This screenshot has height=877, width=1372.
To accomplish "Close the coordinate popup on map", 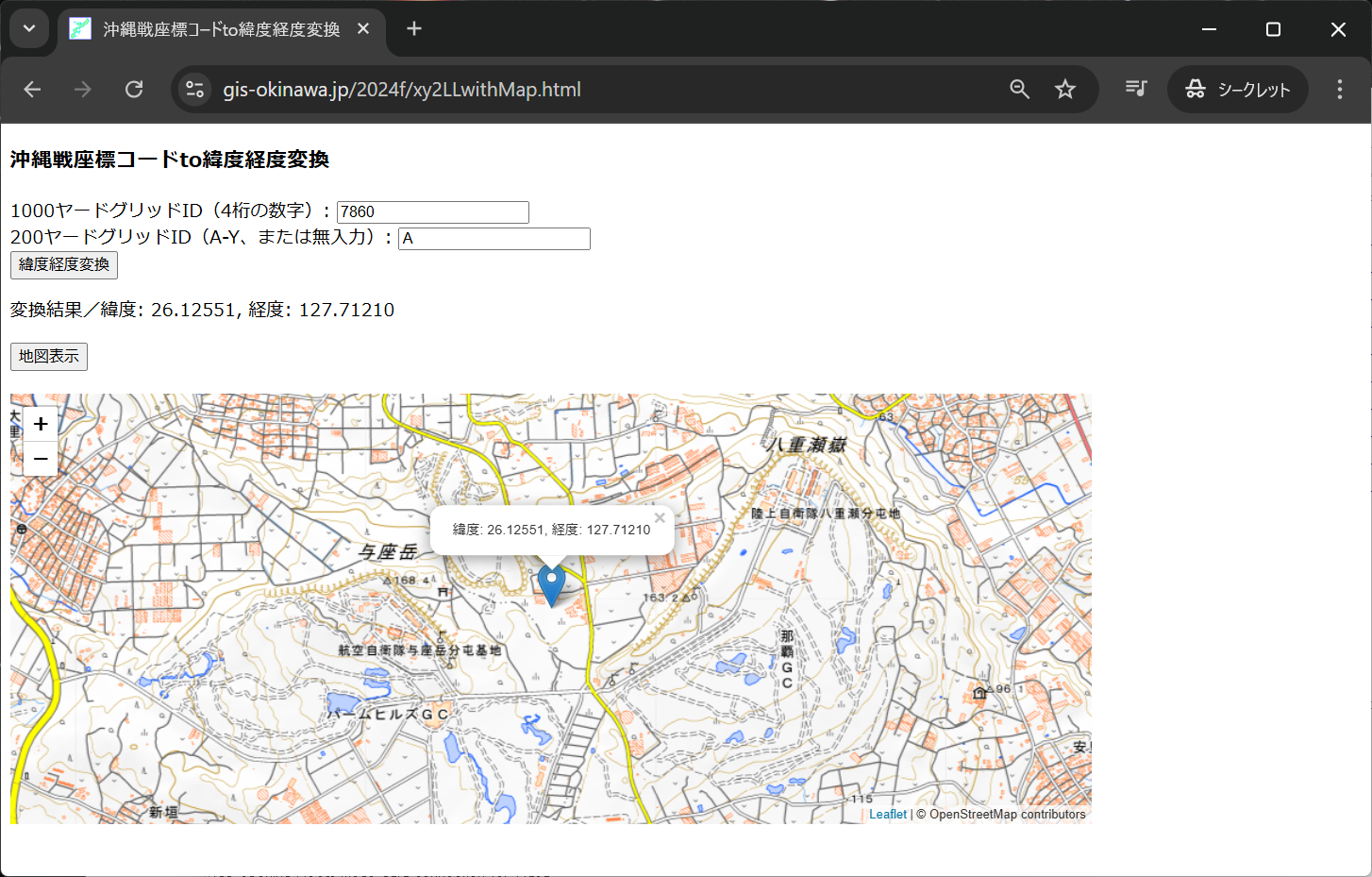I will tap(660, 517).
